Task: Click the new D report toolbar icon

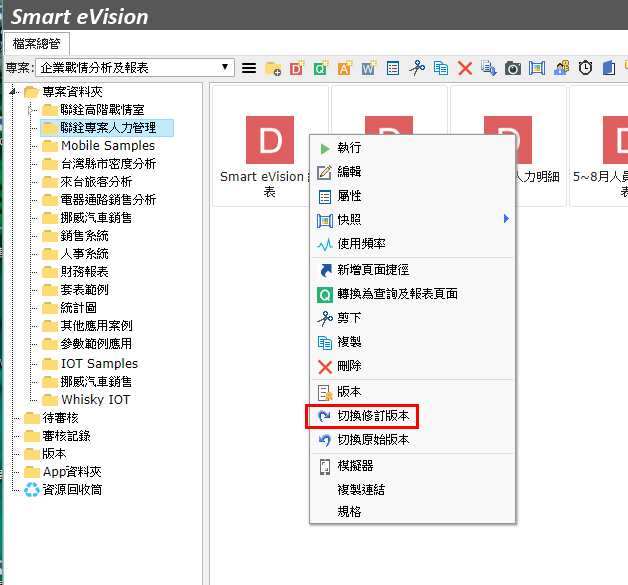Action: (x=297, y=68)
